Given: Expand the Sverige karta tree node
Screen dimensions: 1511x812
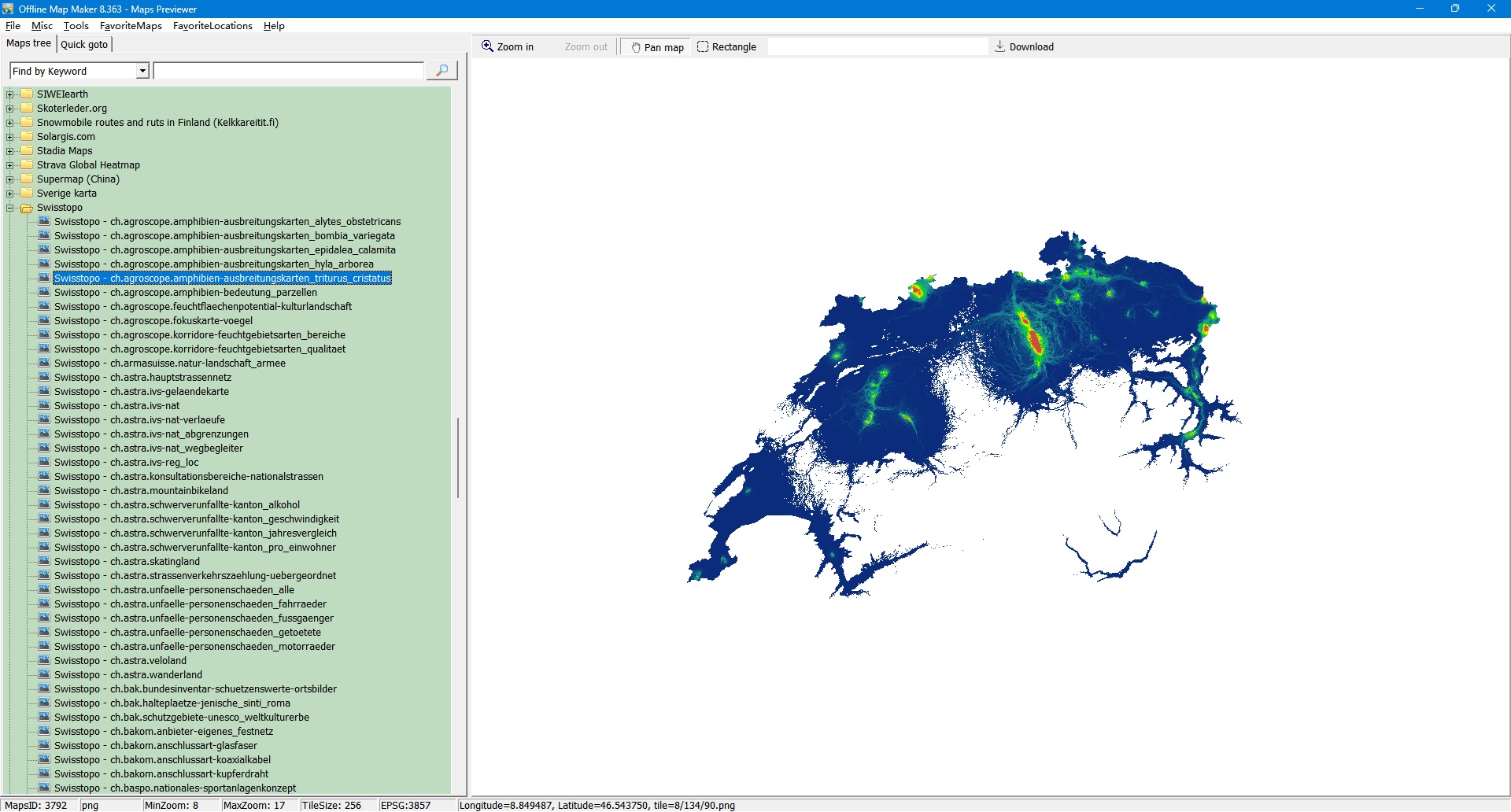Looking at the screenshot, I should coord(10,194).
